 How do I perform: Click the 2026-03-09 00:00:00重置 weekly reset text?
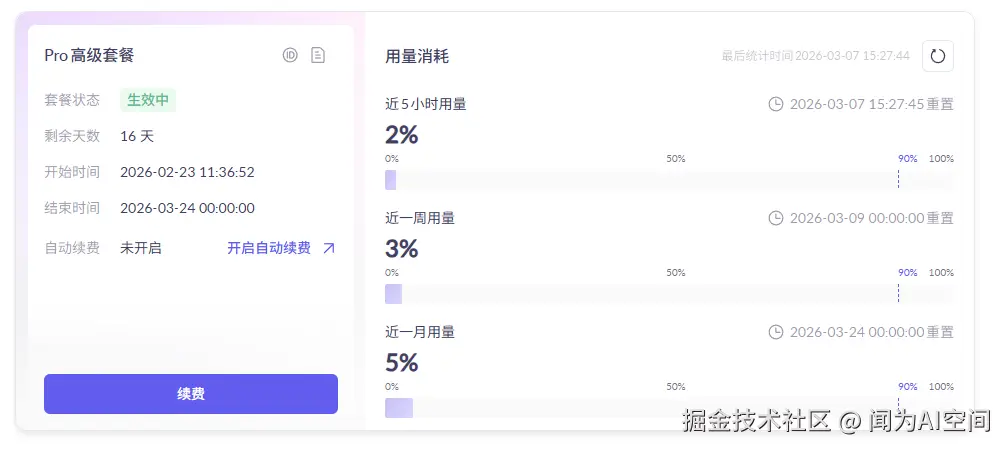(x=871, y=218)
